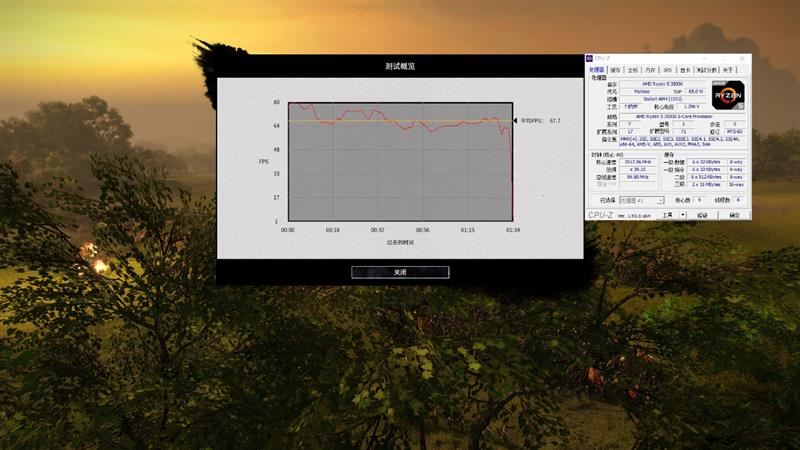Click the 验证 button in CPU-Z
The height and width of the screenshot is (450, 800).
(x=703, y=215)
